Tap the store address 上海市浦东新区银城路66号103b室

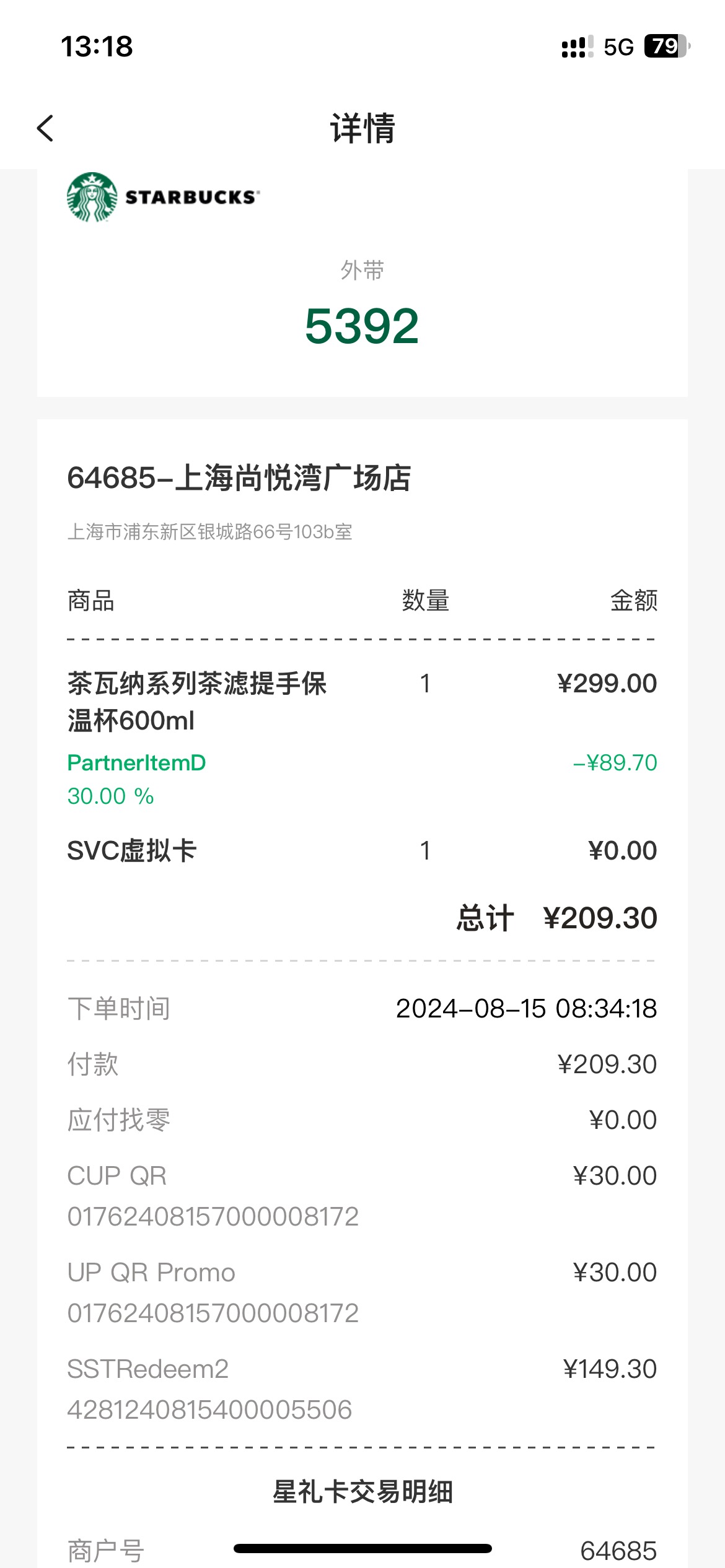click(209, 532)
